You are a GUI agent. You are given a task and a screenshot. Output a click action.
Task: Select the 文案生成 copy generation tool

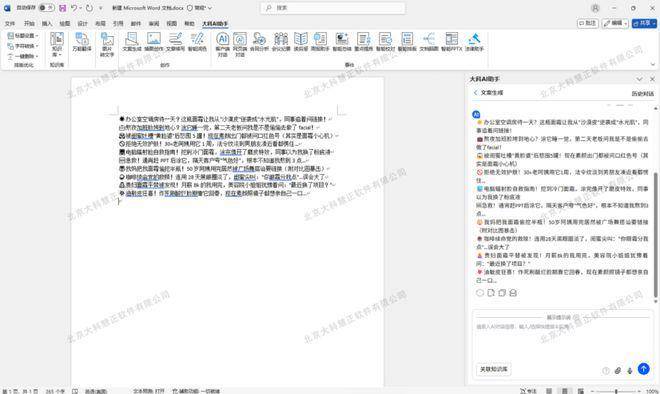tap(132, 42)
